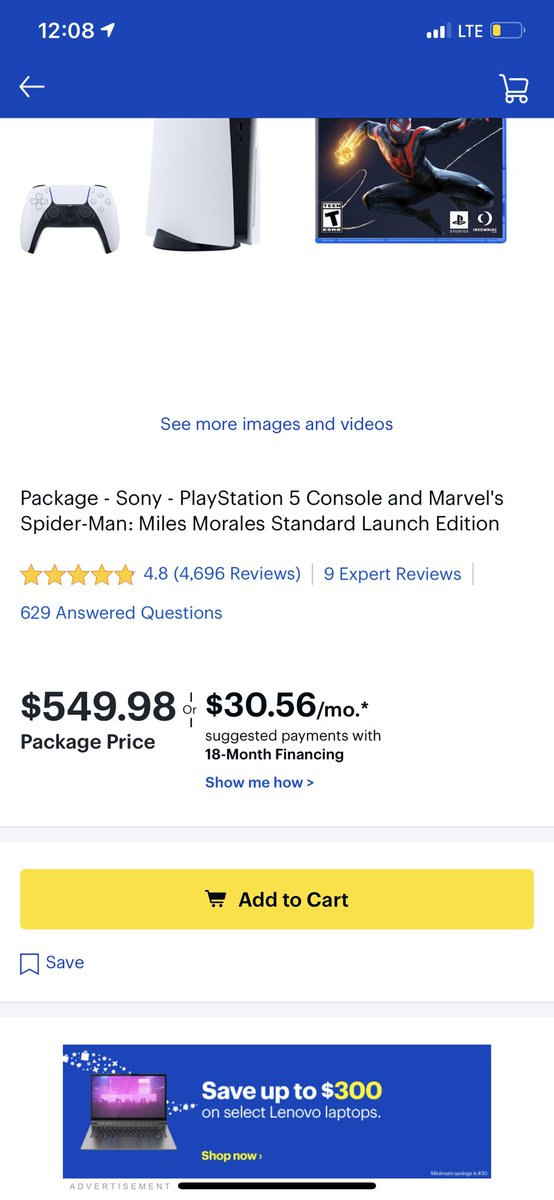Screen dimensions: 554x1200
Task: Open See more images and videos
Action: point(277,424)
